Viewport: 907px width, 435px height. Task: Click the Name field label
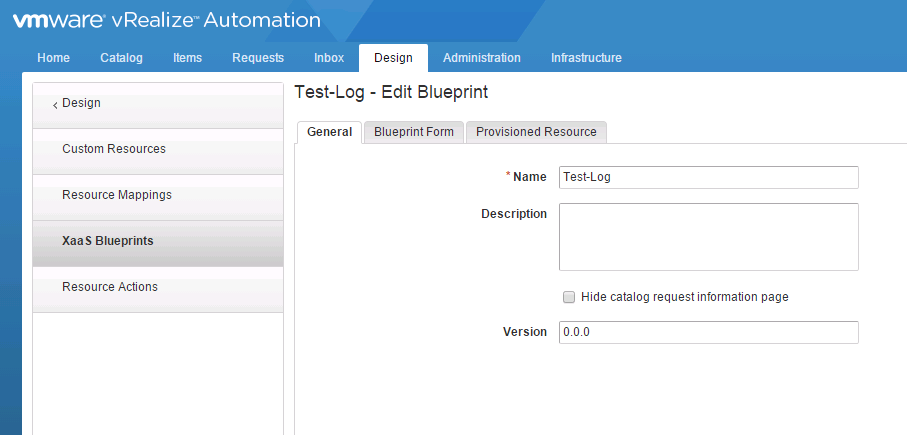point(529,177)
